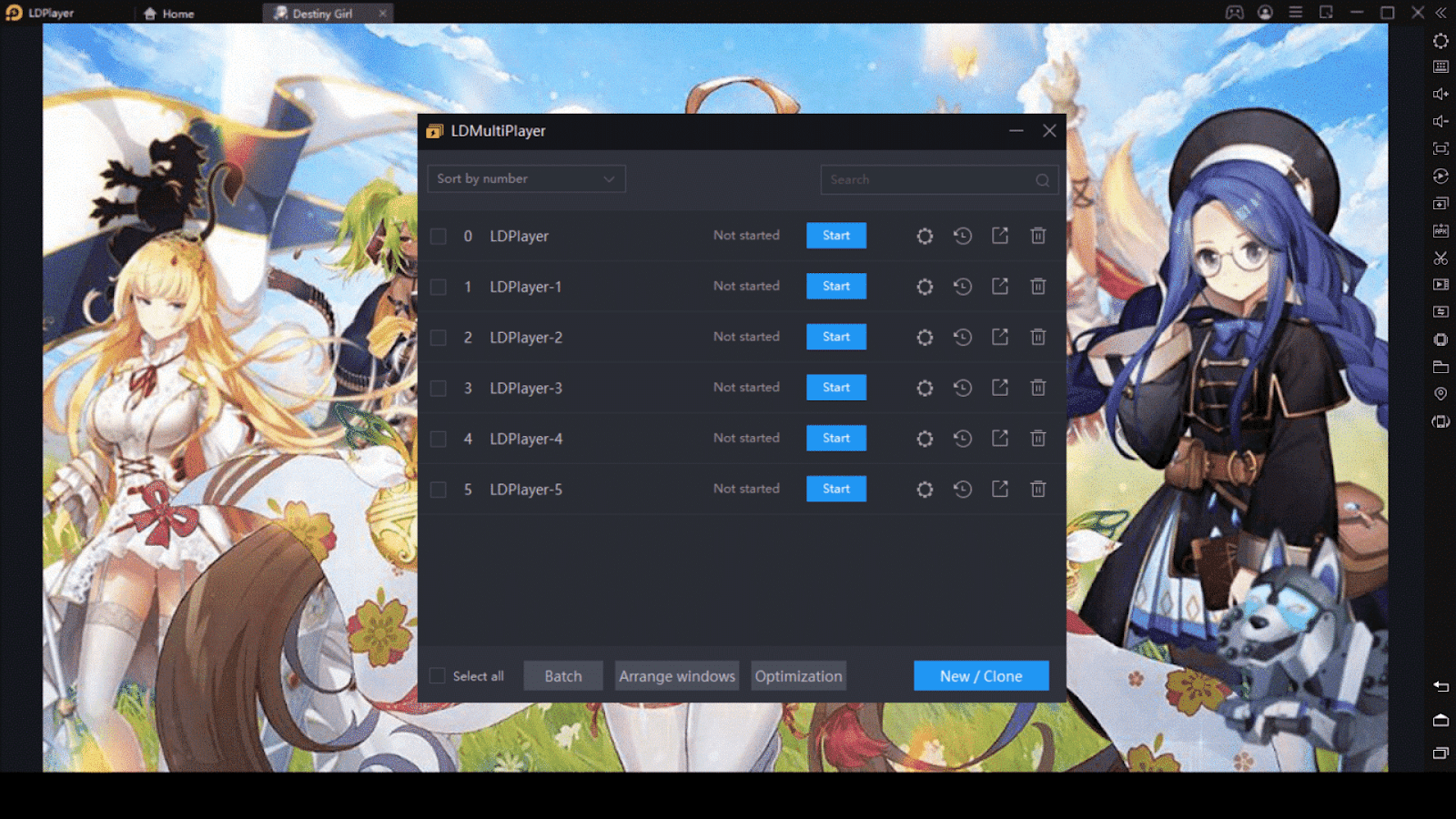Toggle full screen from right sidebar
The width and height of the screenshot is (1456, 819).
1441,148
